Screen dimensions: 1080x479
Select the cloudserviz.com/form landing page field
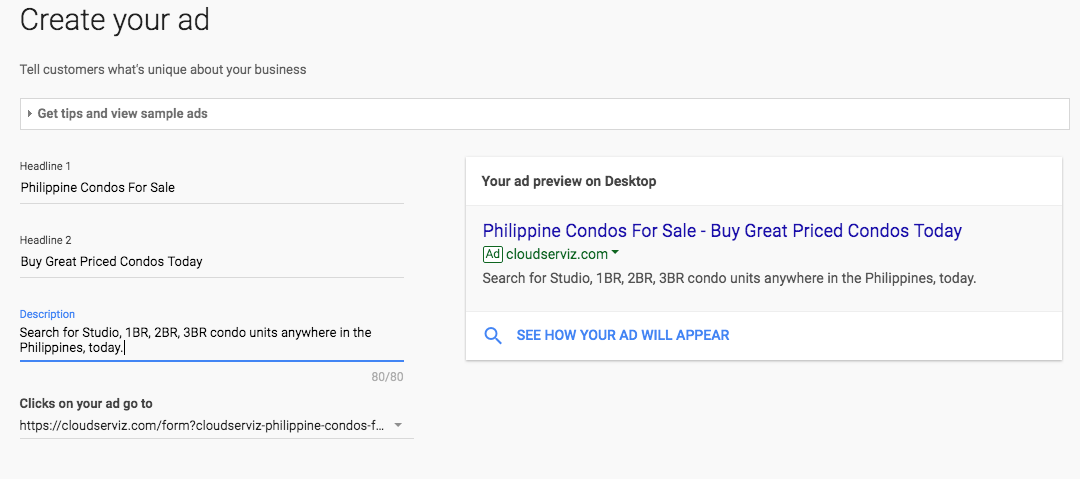pyautogui.click(x=216, y=426)
